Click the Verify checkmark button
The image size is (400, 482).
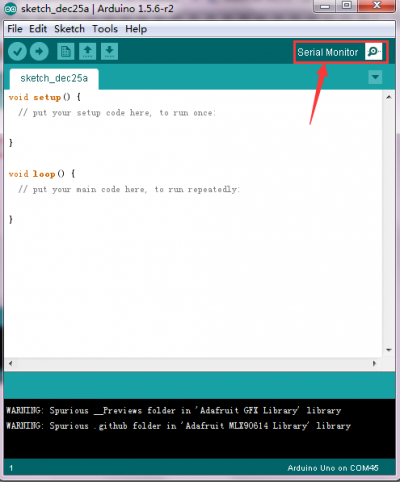click(x=17, y=51)
